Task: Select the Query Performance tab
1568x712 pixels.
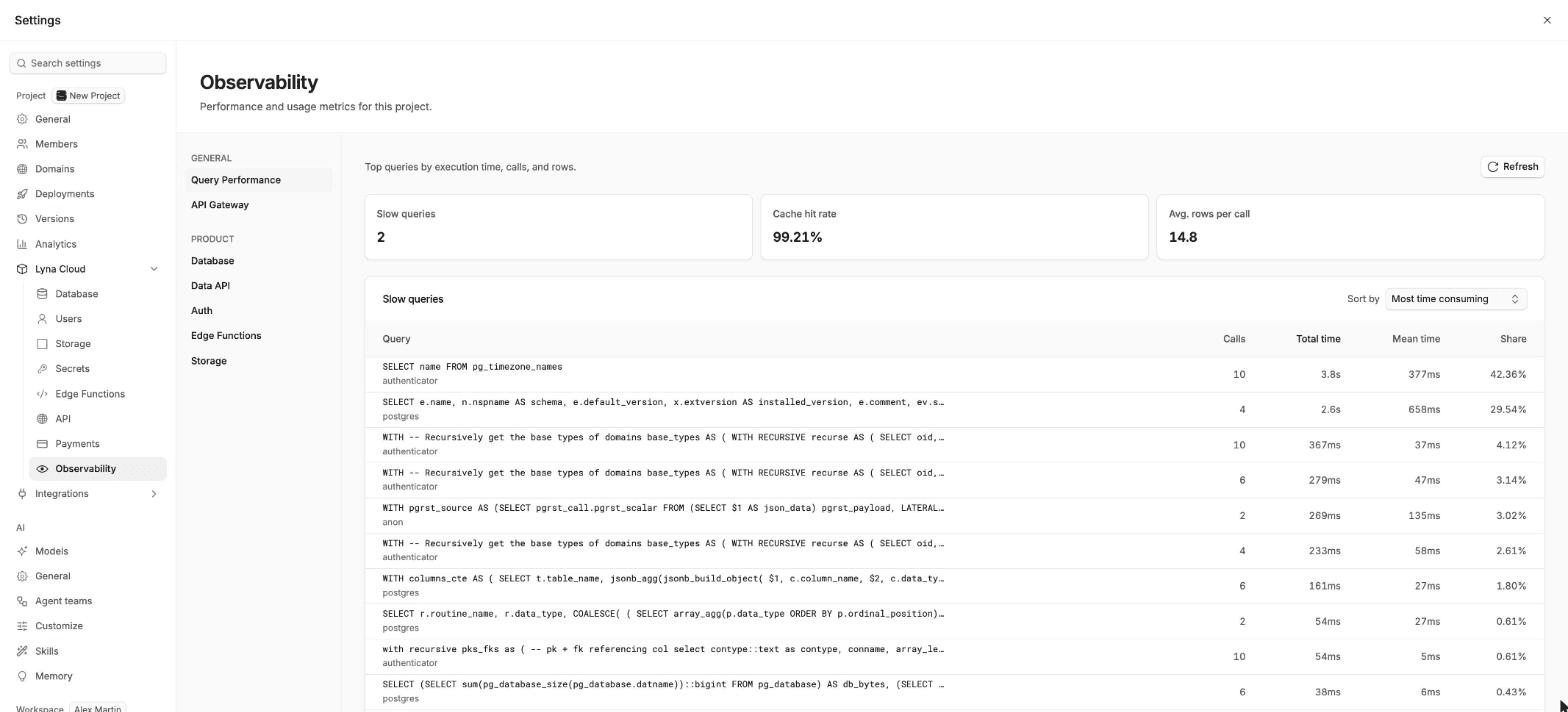Action: (260, 180)
